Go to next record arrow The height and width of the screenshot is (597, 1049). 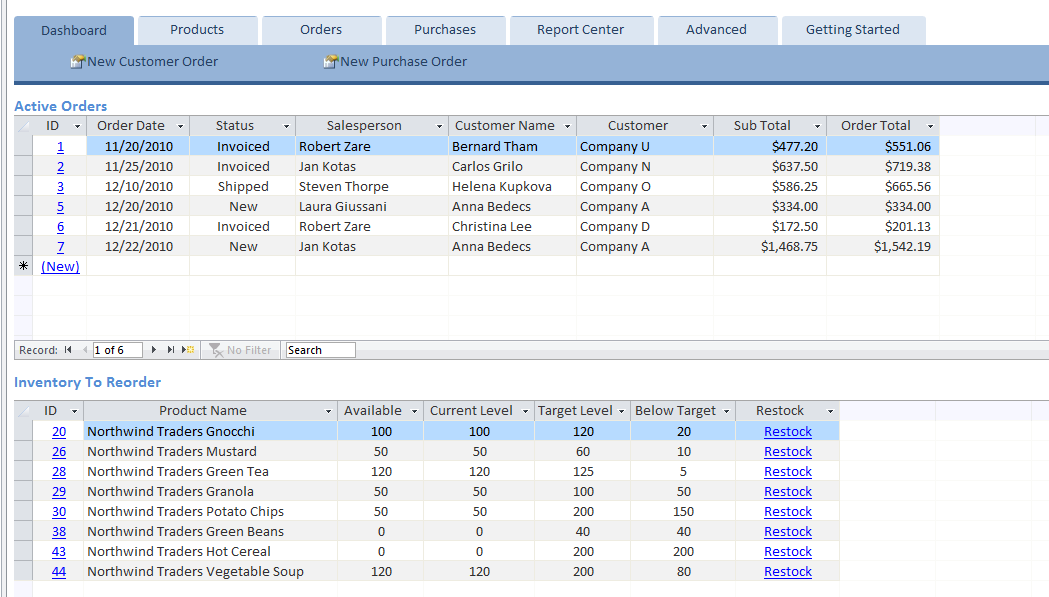click(x=154, y=350)
